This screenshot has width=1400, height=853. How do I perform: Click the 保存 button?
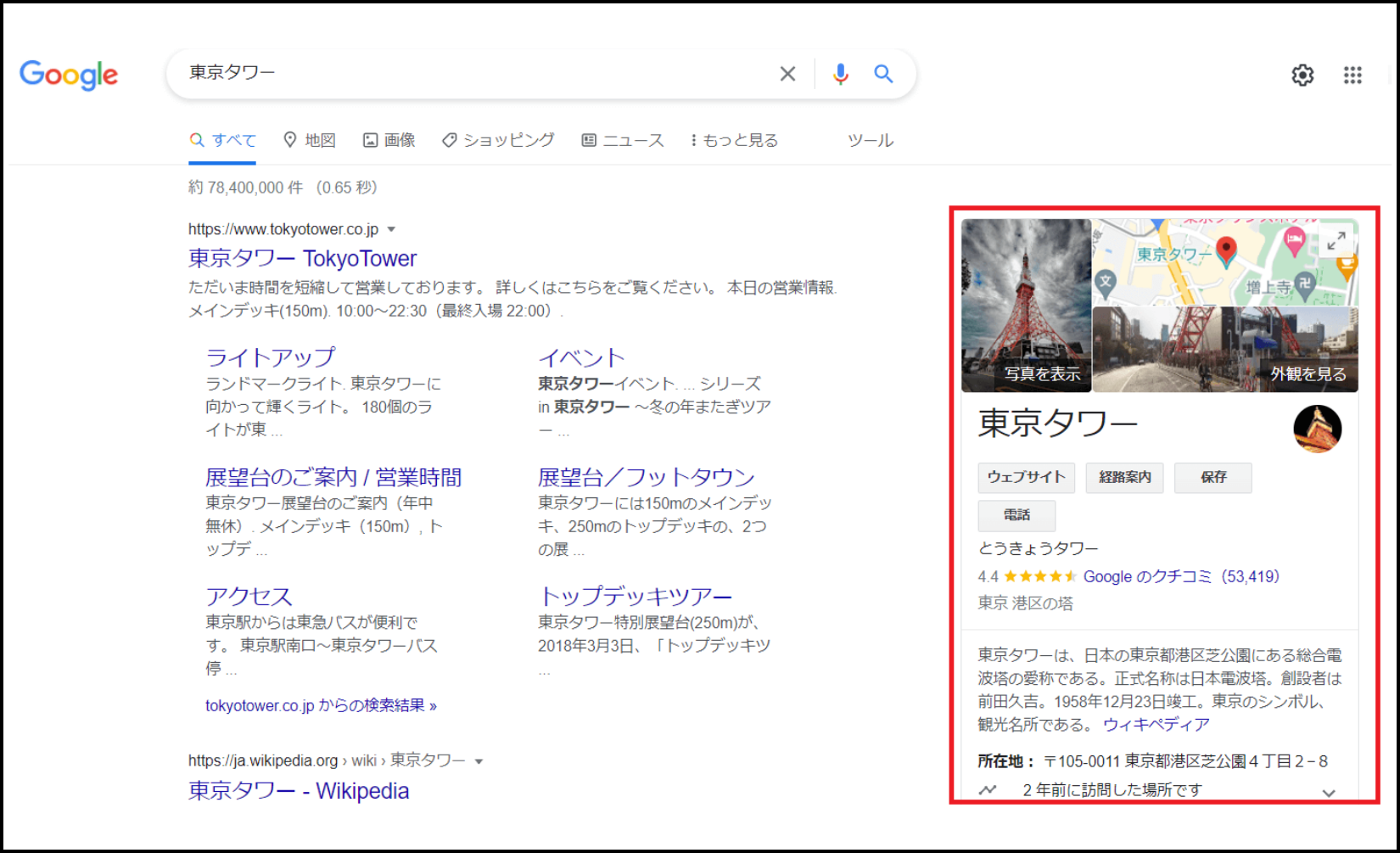click(x=1213, y=478)
